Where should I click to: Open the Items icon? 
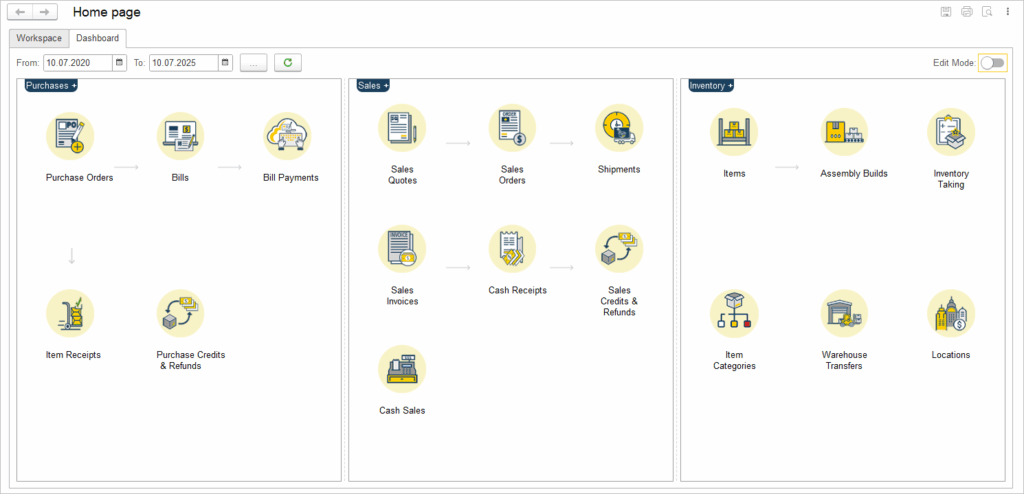[734, 132]
